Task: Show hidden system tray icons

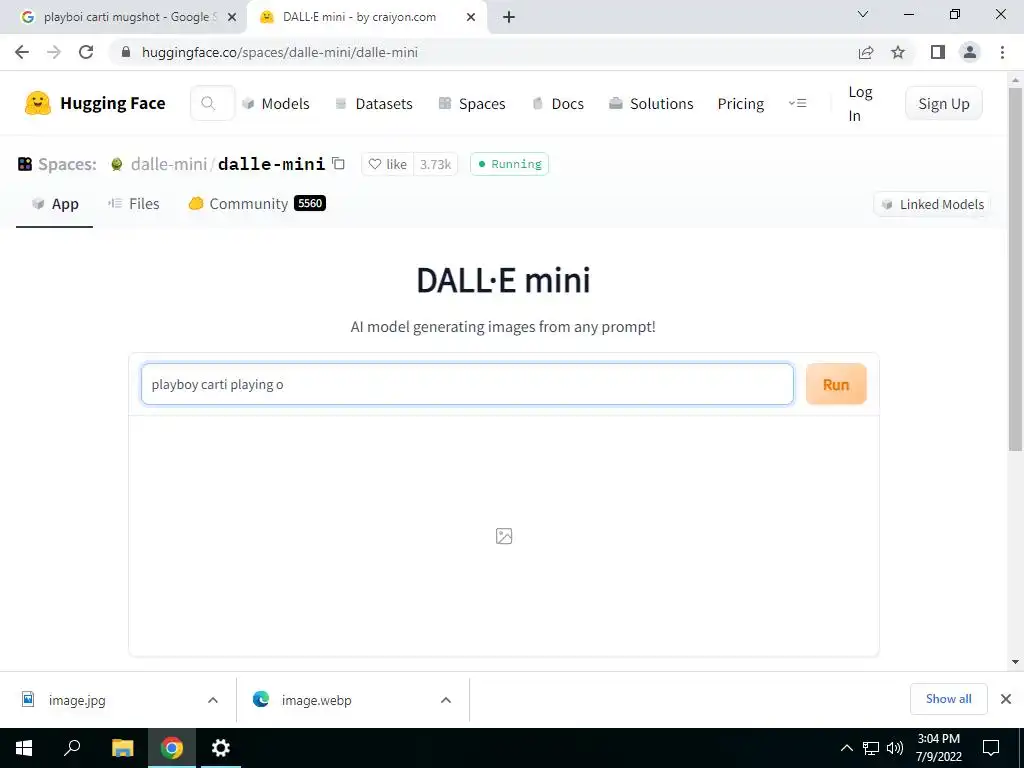Action: point(846,748)
